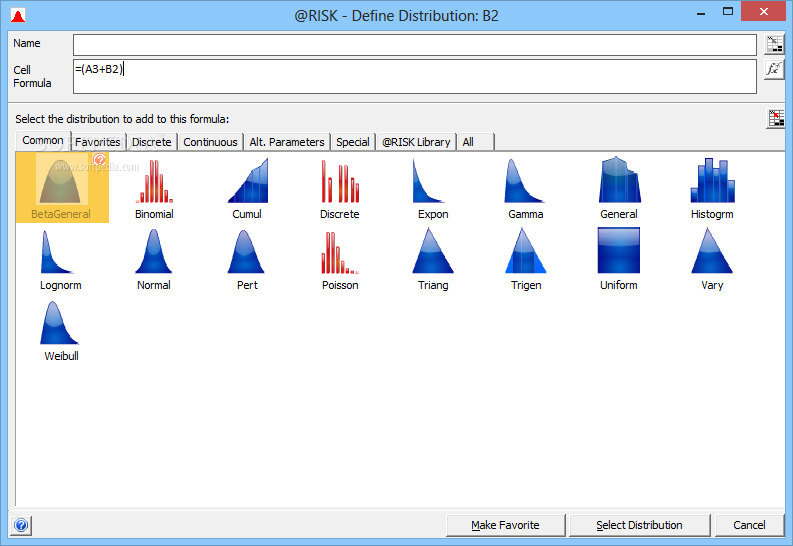Viewport: 793px width, 546px height.
Task: Select the Poisson distribution icon
Action: (340, 259)
